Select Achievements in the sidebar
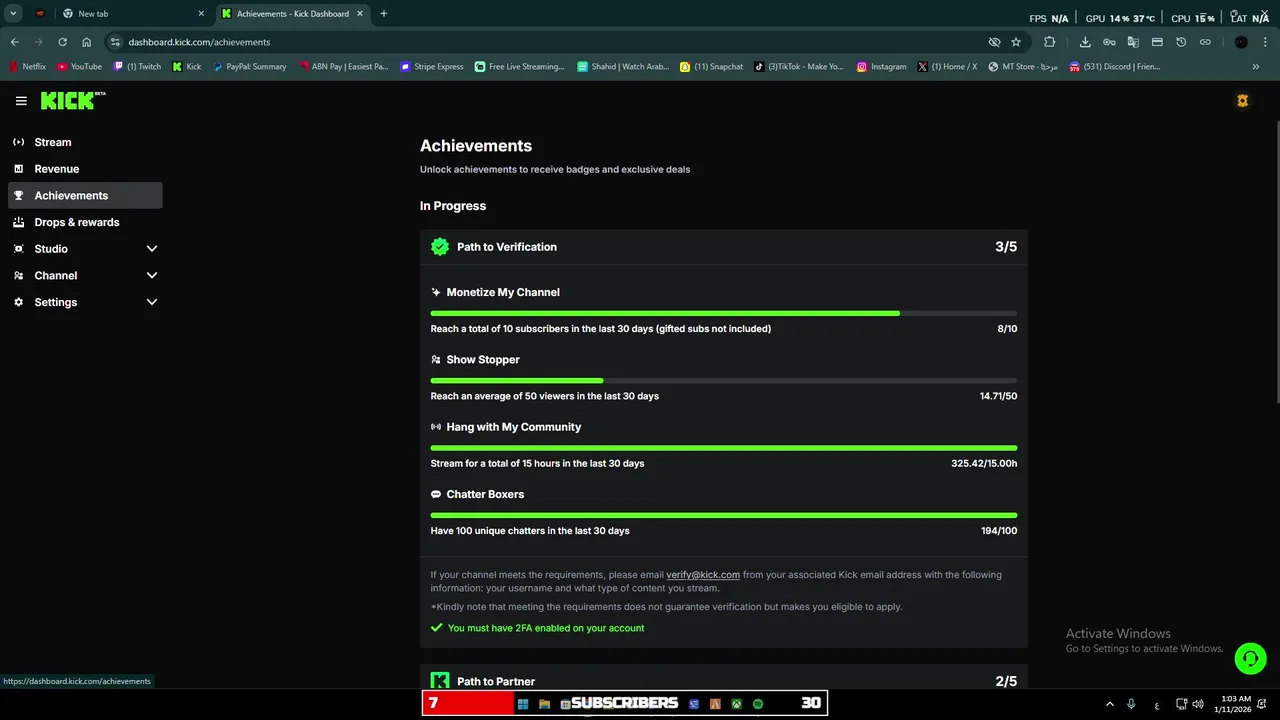1280x720 pixels. click(85, 195)
